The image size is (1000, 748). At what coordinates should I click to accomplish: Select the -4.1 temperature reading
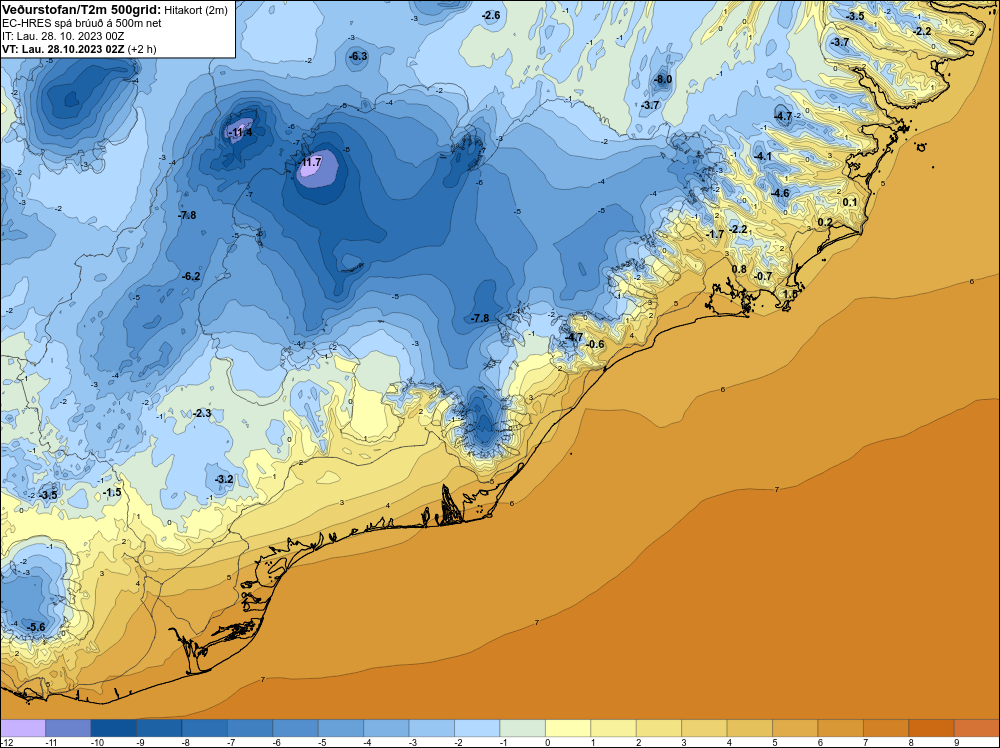[762, 156]
